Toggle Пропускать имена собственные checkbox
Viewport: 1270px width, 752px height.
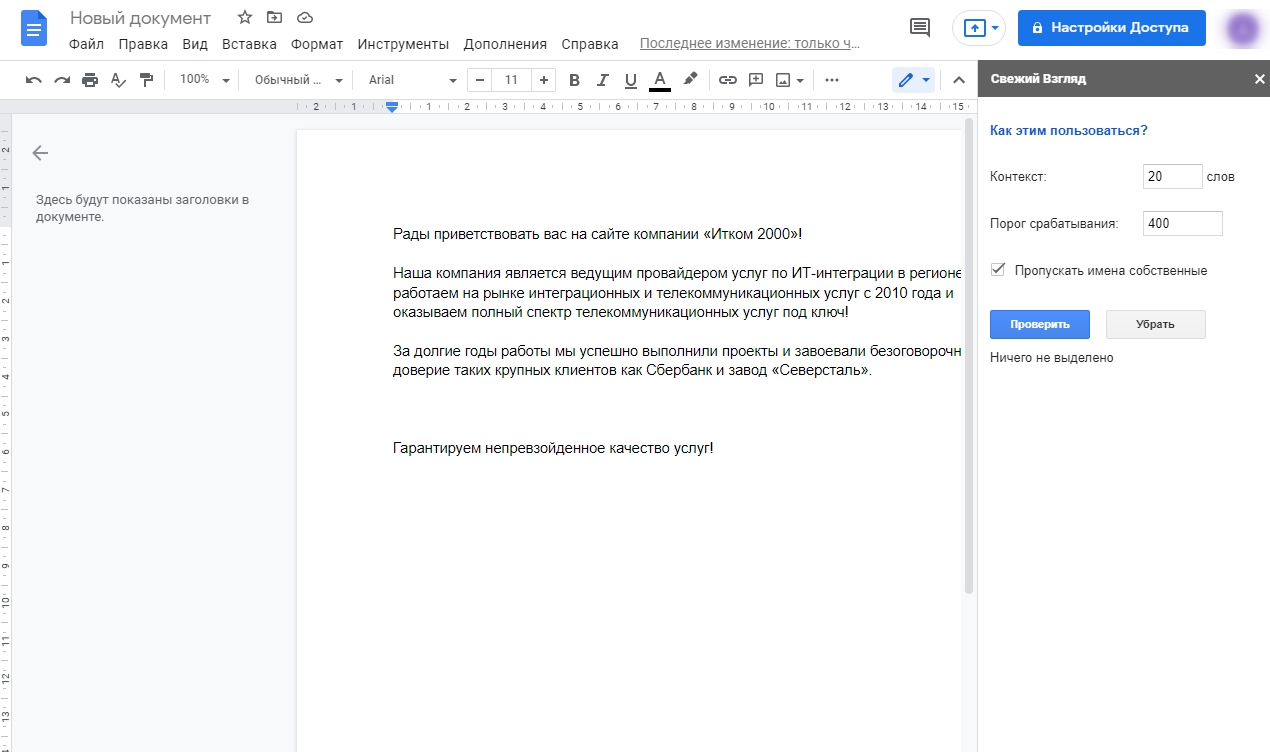point(997,270)
